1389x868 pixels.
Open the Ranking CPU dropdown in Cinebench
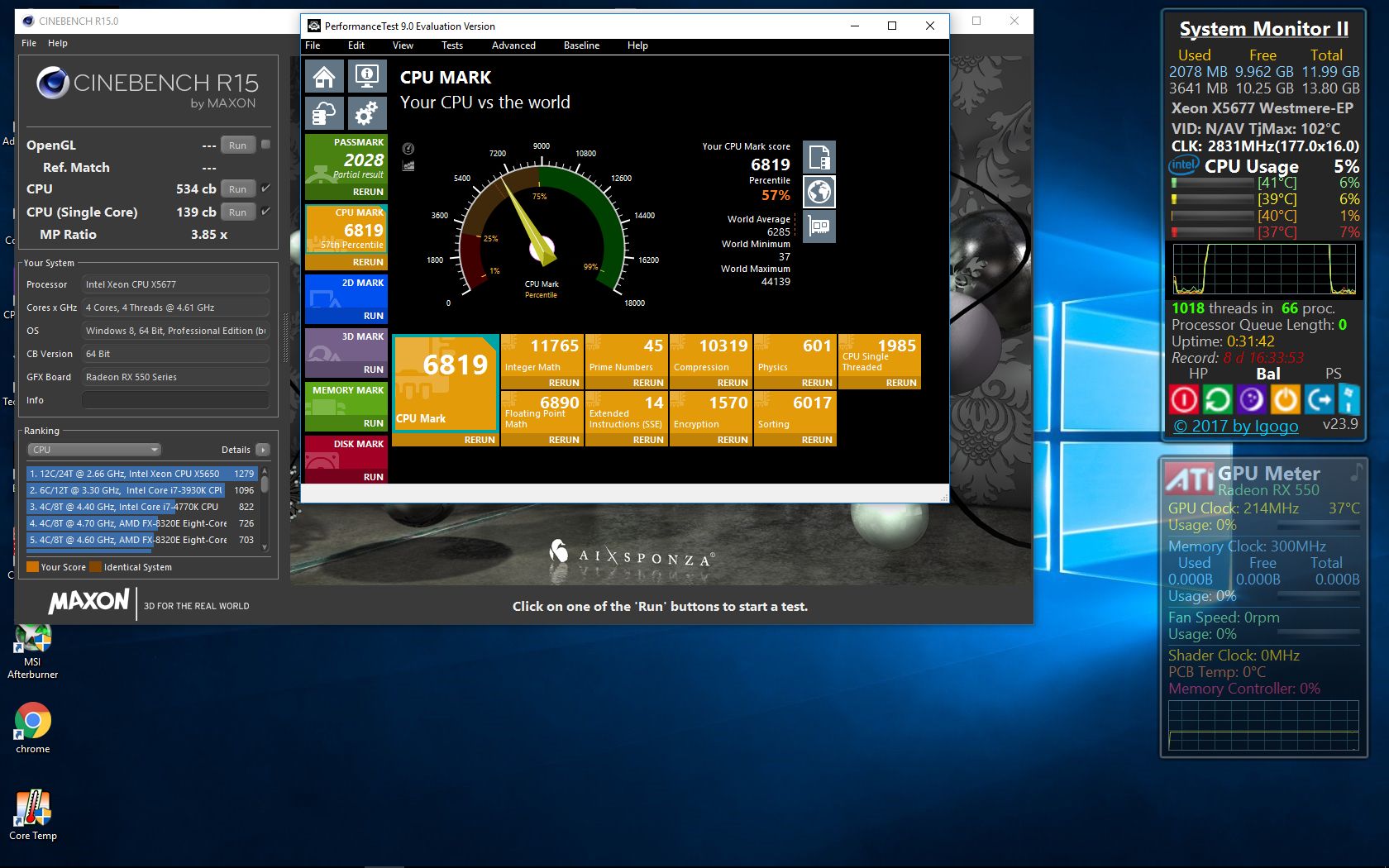[x=94, y=450]
